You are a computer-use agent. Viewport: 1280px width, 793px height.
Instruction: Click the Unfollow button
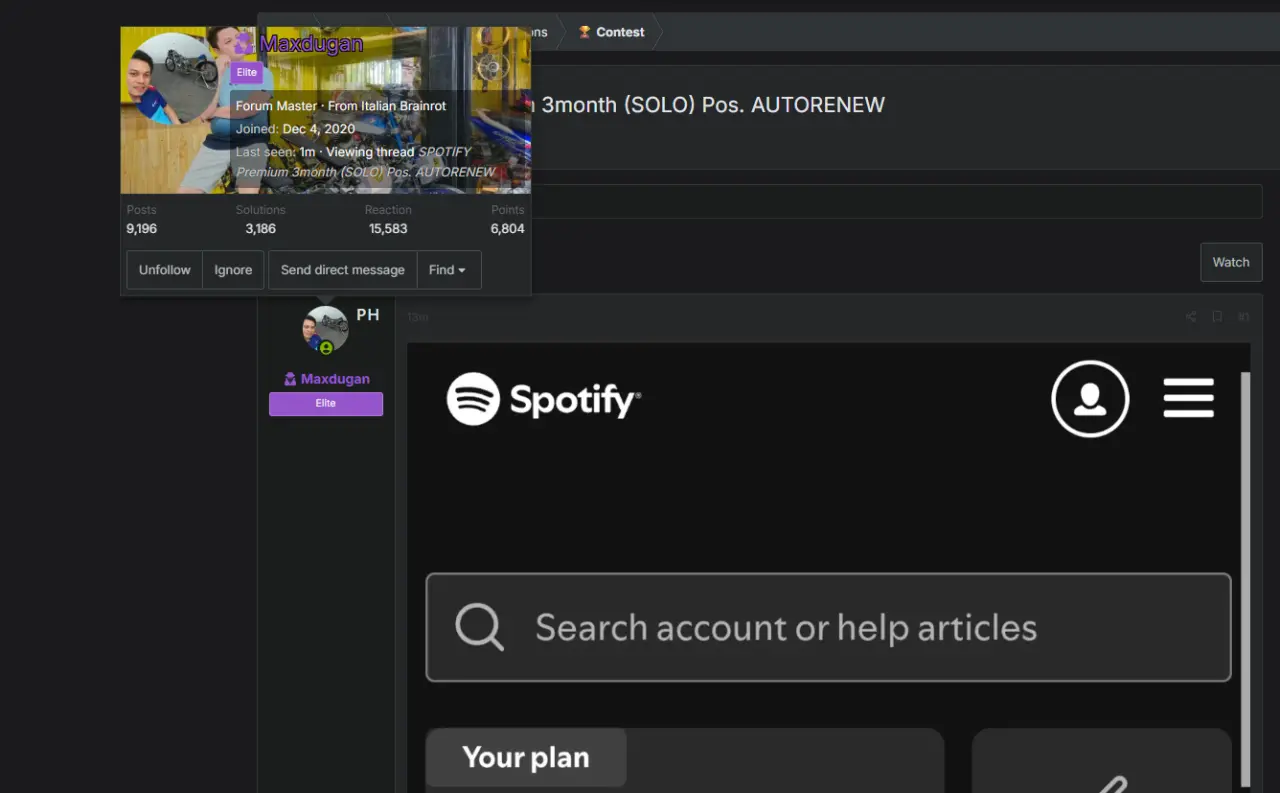point(165,270)
